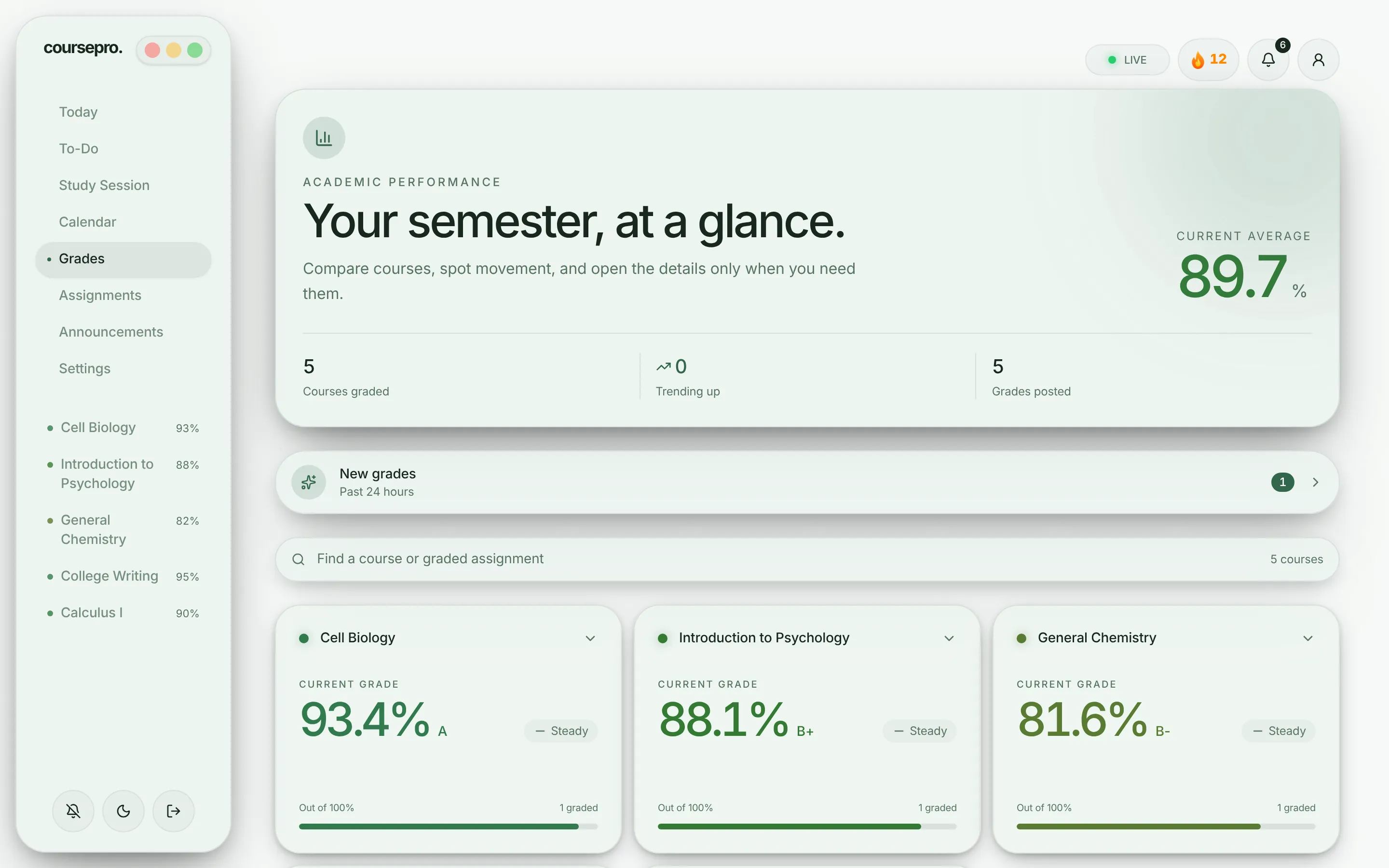The width and height of the screenshot is (1389, 868).
Task: Click the 90% Calculus I percentage
Action: (187, 614)
